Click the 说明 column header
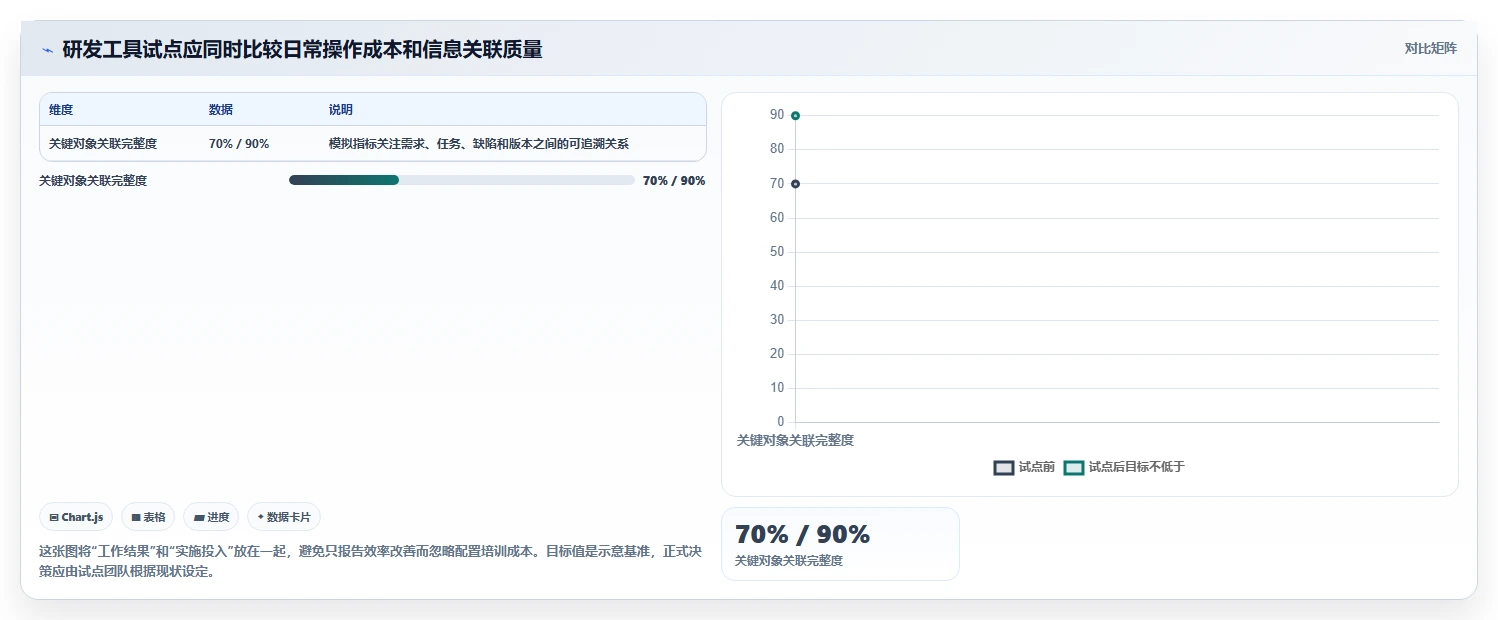 coord(341,110)
